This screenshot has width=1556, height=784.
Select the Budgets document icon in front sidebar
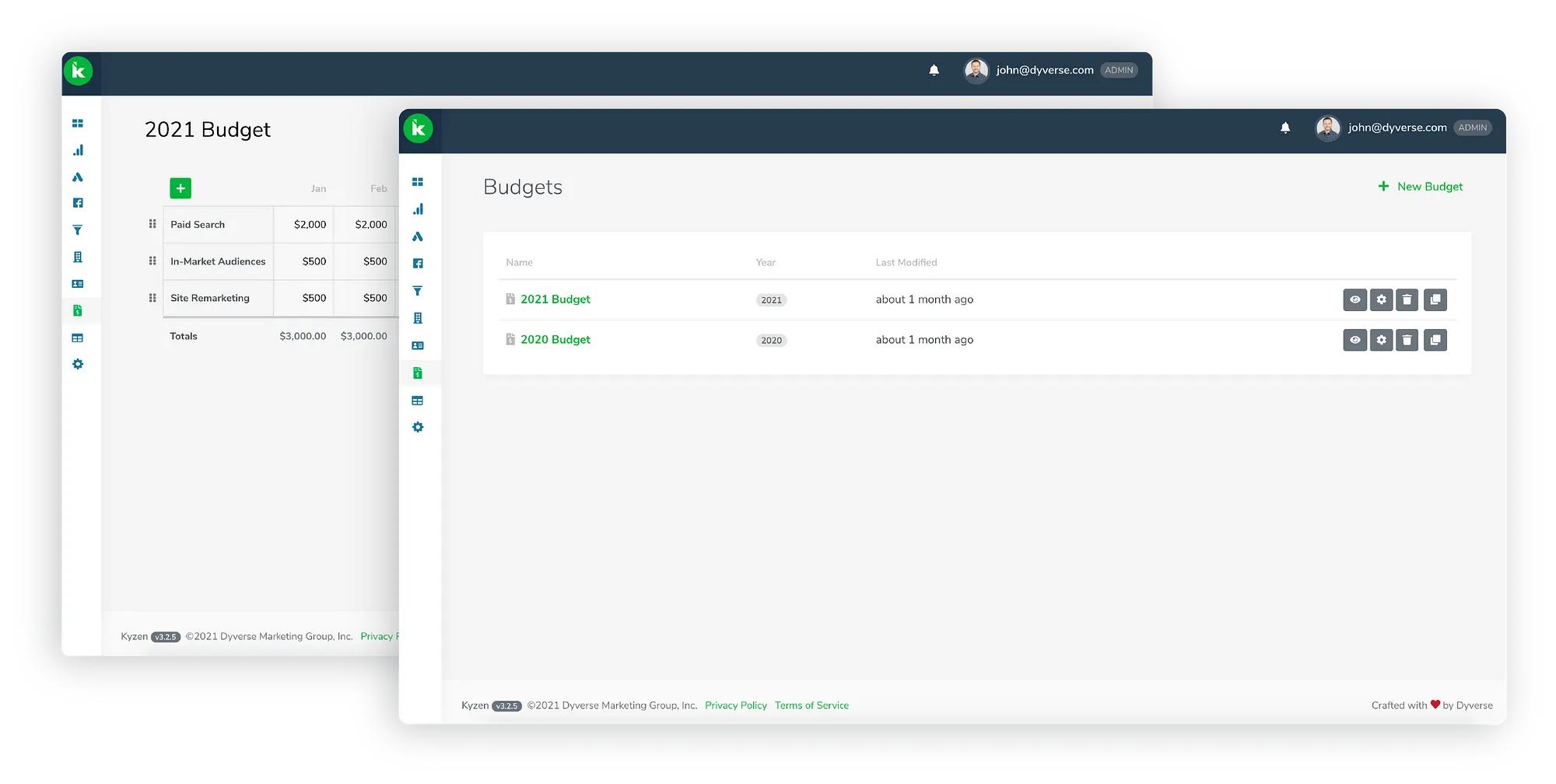418,373
